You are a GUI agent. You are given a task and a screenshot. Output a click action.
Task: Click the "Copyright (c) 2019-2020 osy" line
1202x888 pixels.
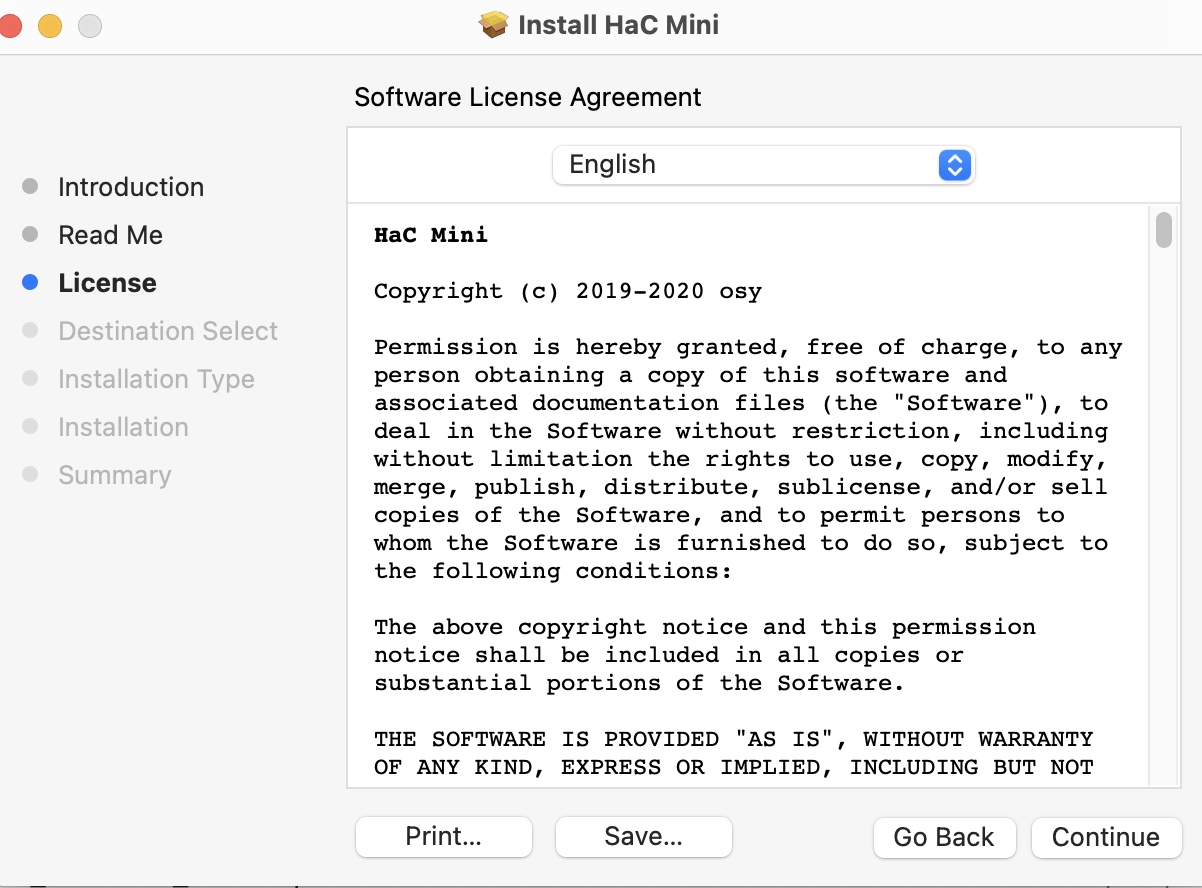point(568,292)
